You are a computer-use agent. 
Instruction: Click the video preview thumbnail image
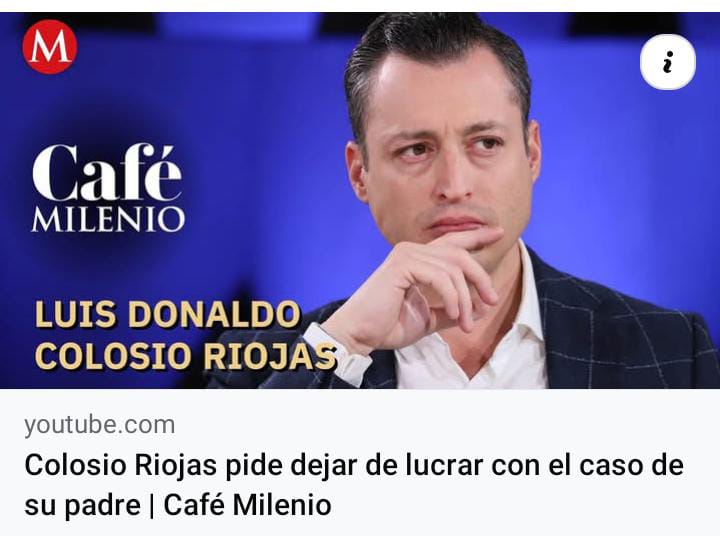360,200
